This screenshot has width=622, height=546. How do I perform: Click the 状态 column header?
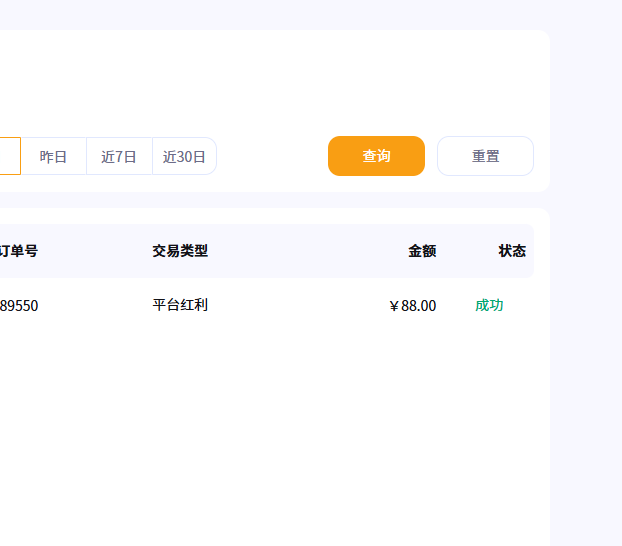[x=512, y=251]
